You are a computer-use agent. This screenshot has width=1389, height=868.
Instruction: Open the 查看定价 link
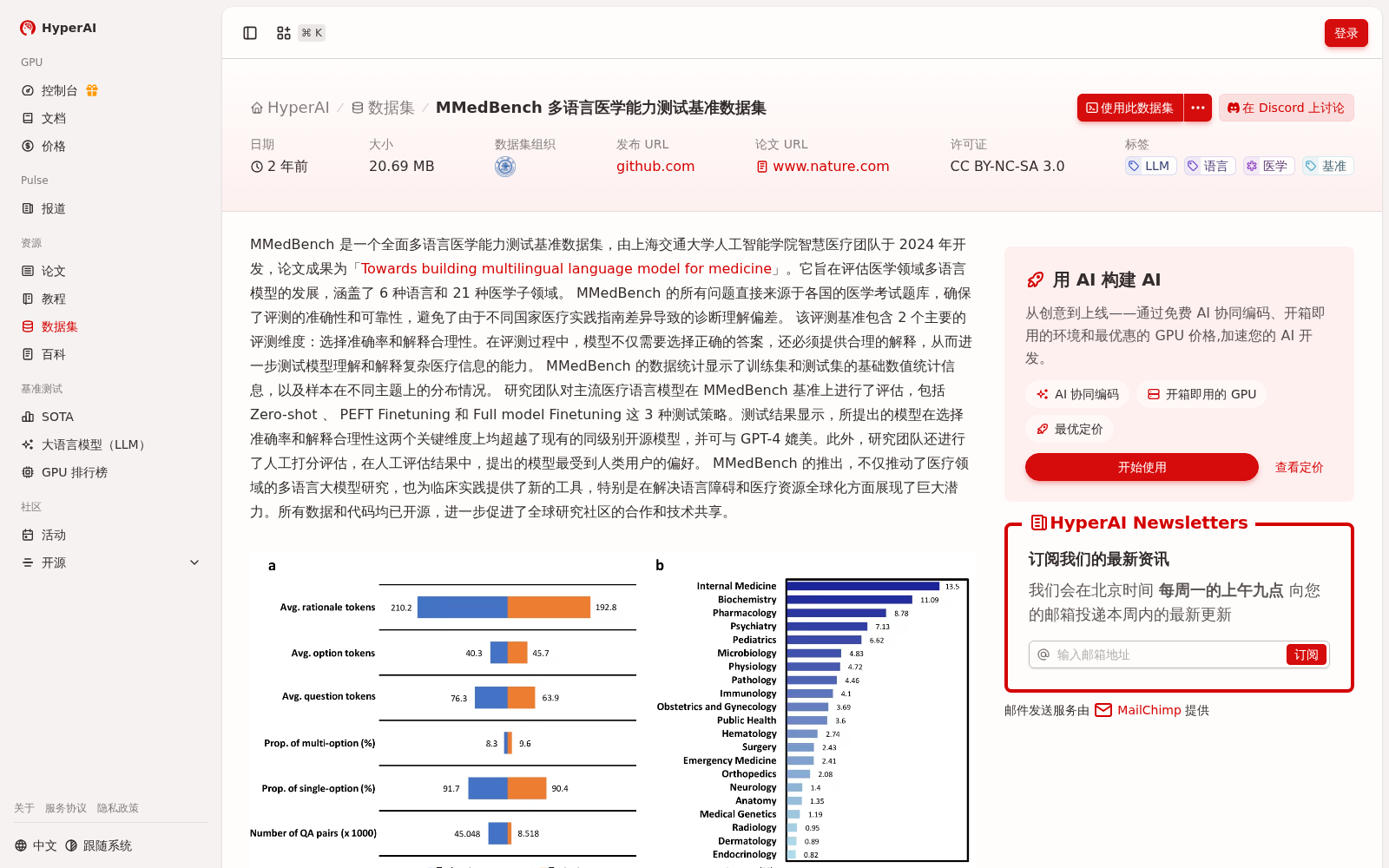(1299, 467)
